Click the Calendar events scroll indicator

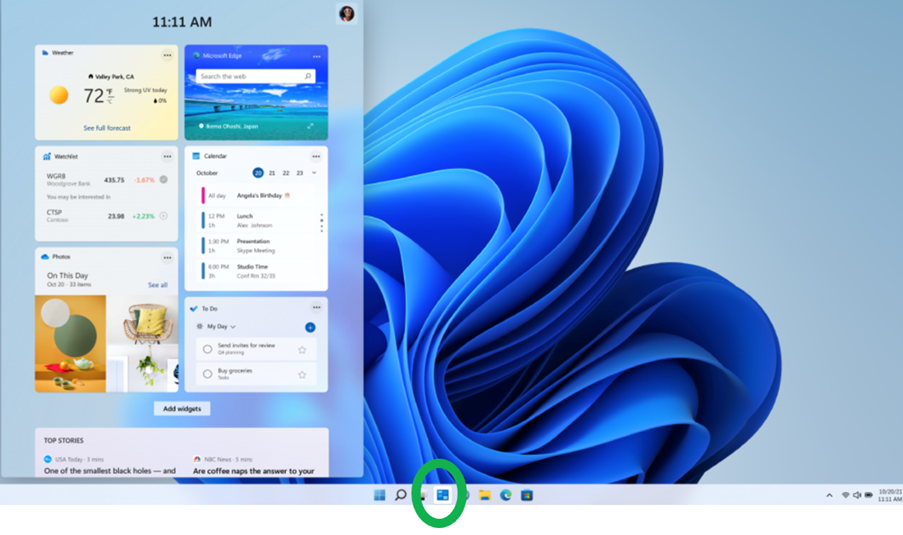[321, 222]
